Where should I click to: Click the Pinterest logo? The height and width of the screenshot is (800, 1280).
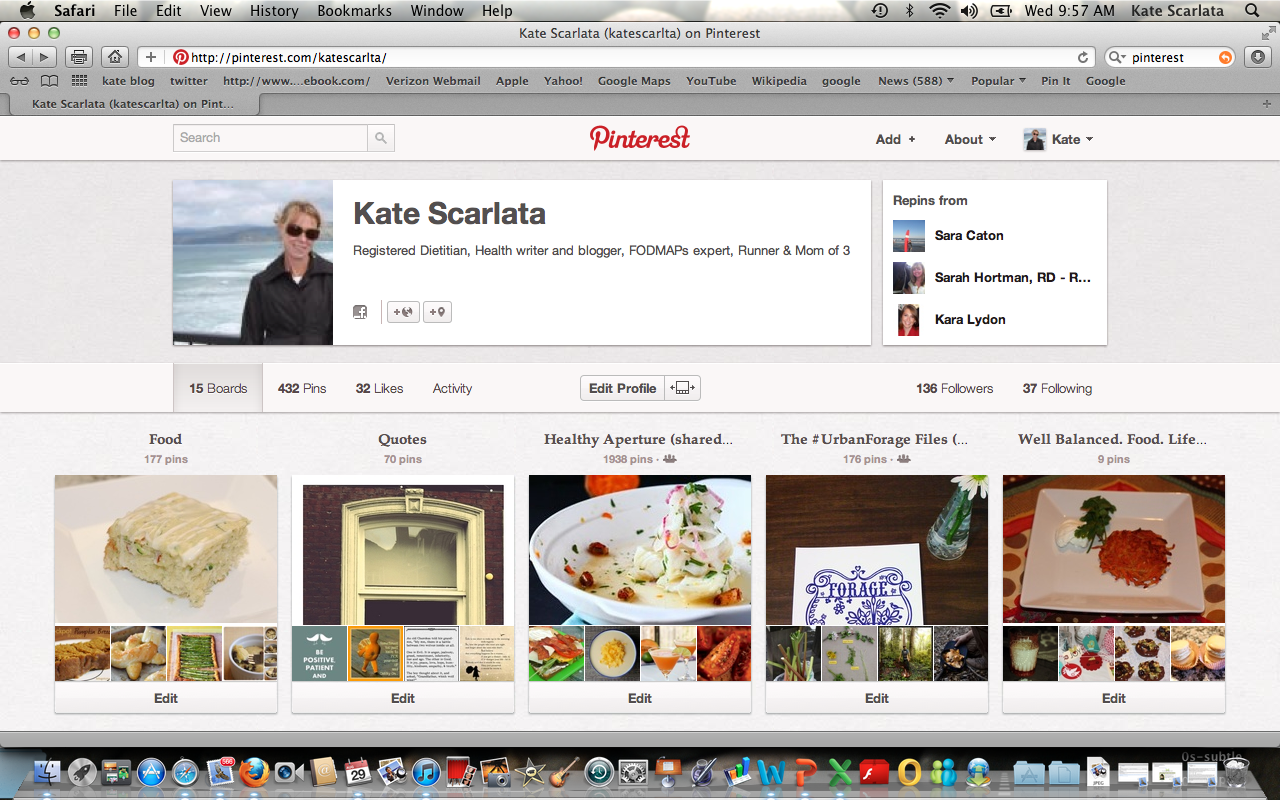tap(640, 138)
